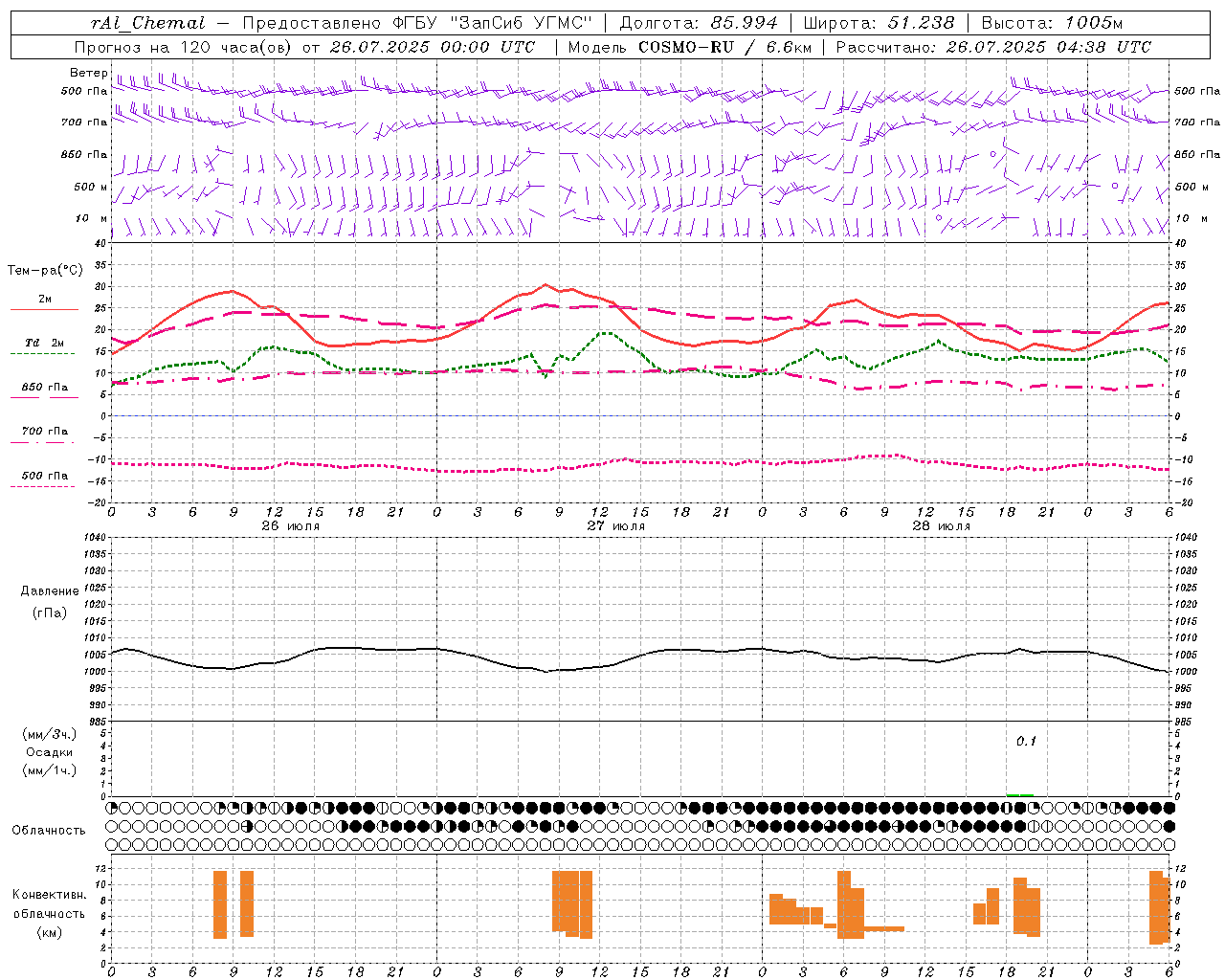Click the longitude value 85.994

click(742, 23)
